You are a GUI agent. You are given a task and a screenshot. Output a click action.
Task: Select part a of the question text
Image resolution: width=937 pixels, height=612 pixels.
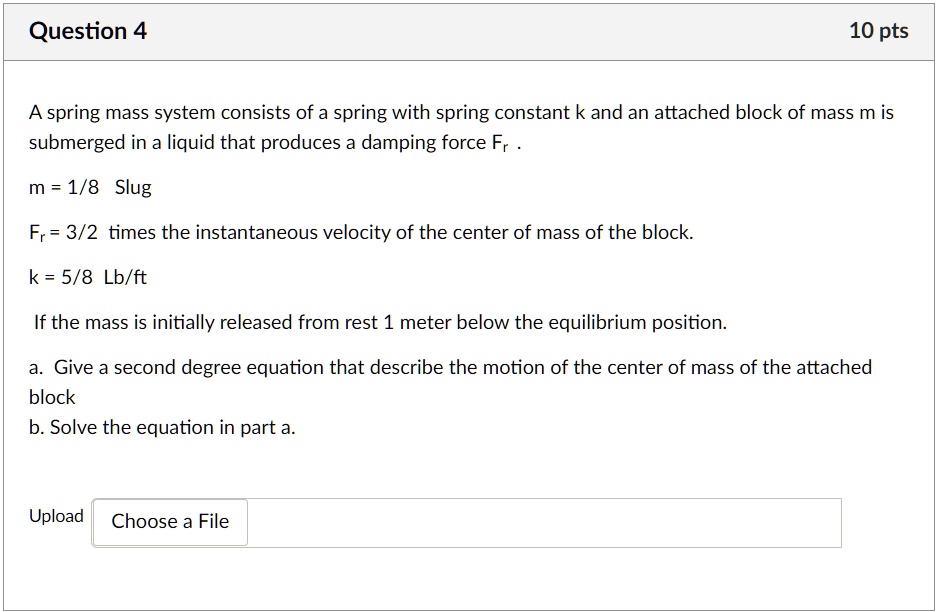coord(450,366)
